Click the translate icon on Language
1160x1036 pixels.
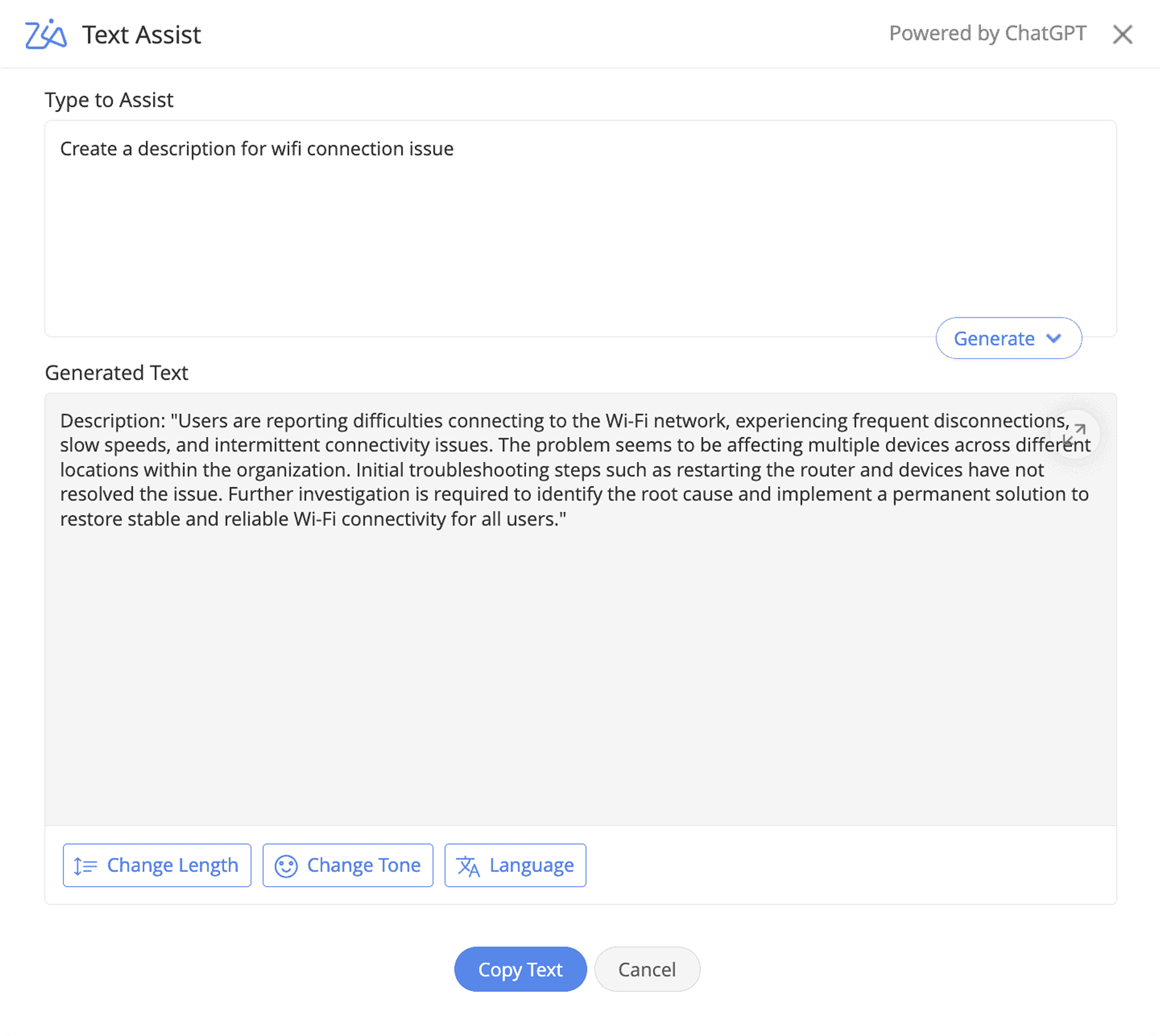click(468, 866)
